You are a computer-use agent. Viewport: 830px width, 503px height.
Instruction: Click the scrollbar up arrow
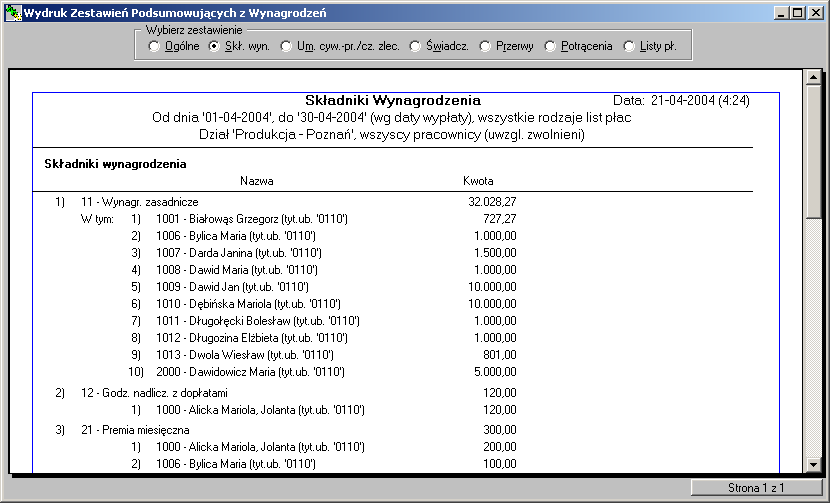[x=814, y=78]
